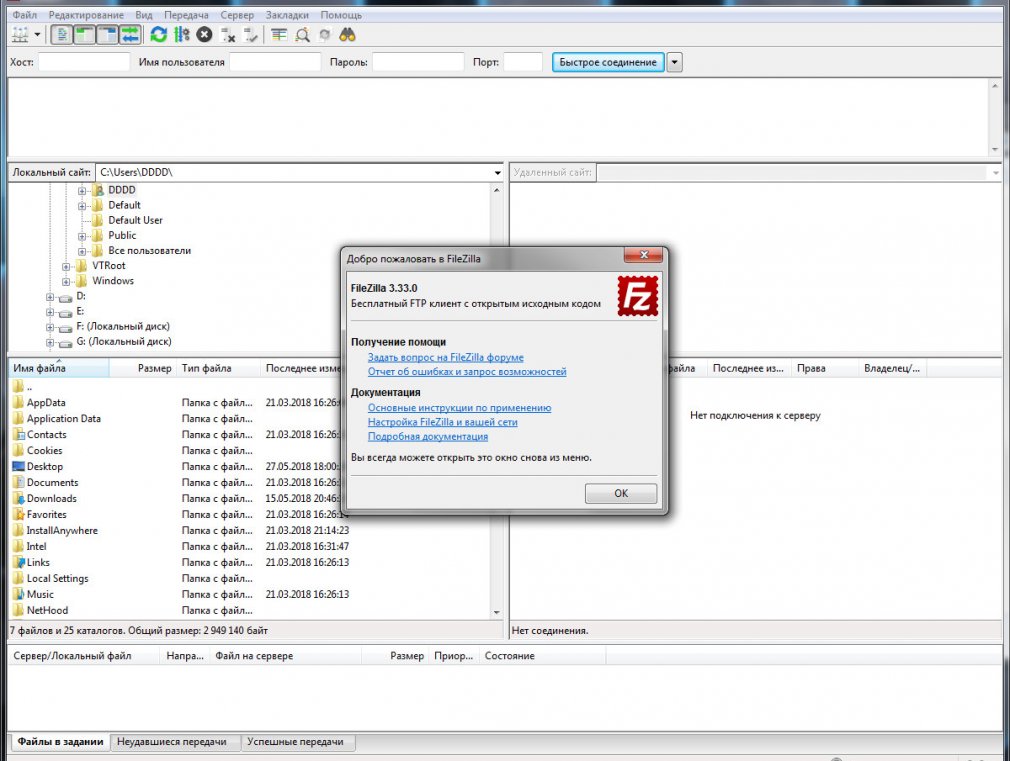Close the FileZilla welcome dialog

(x=643, y=255)
